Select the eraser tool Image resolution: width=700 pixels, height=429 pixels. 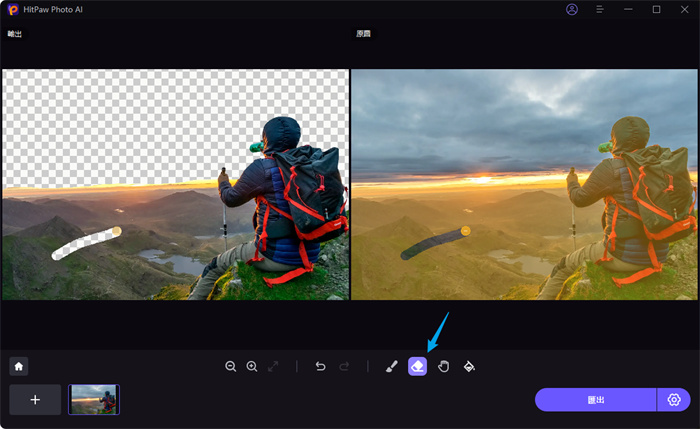[417, 367]
